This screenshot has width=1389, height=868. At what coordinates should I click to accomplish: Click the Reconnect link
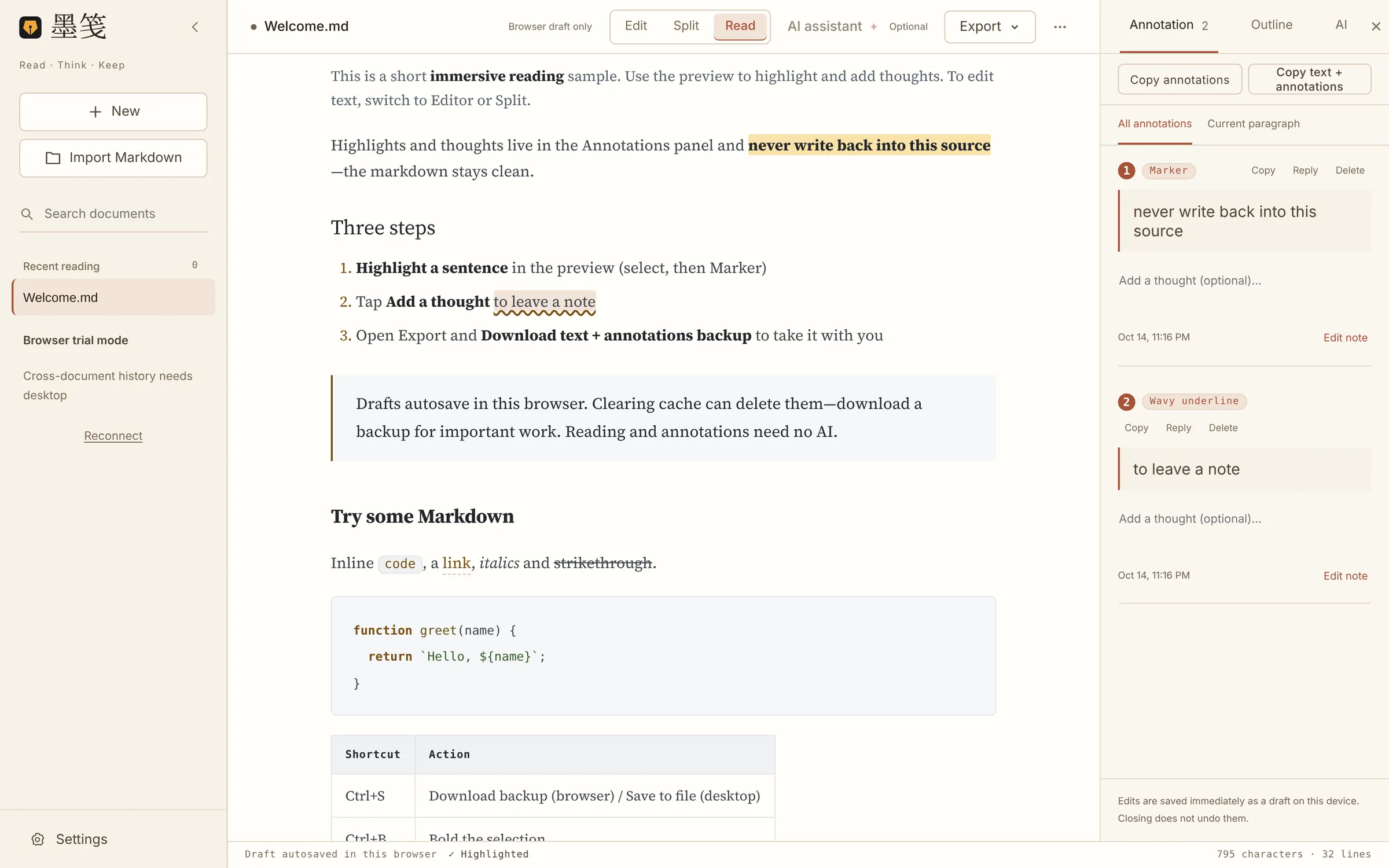pyautogui.click(x=113, y=436)
